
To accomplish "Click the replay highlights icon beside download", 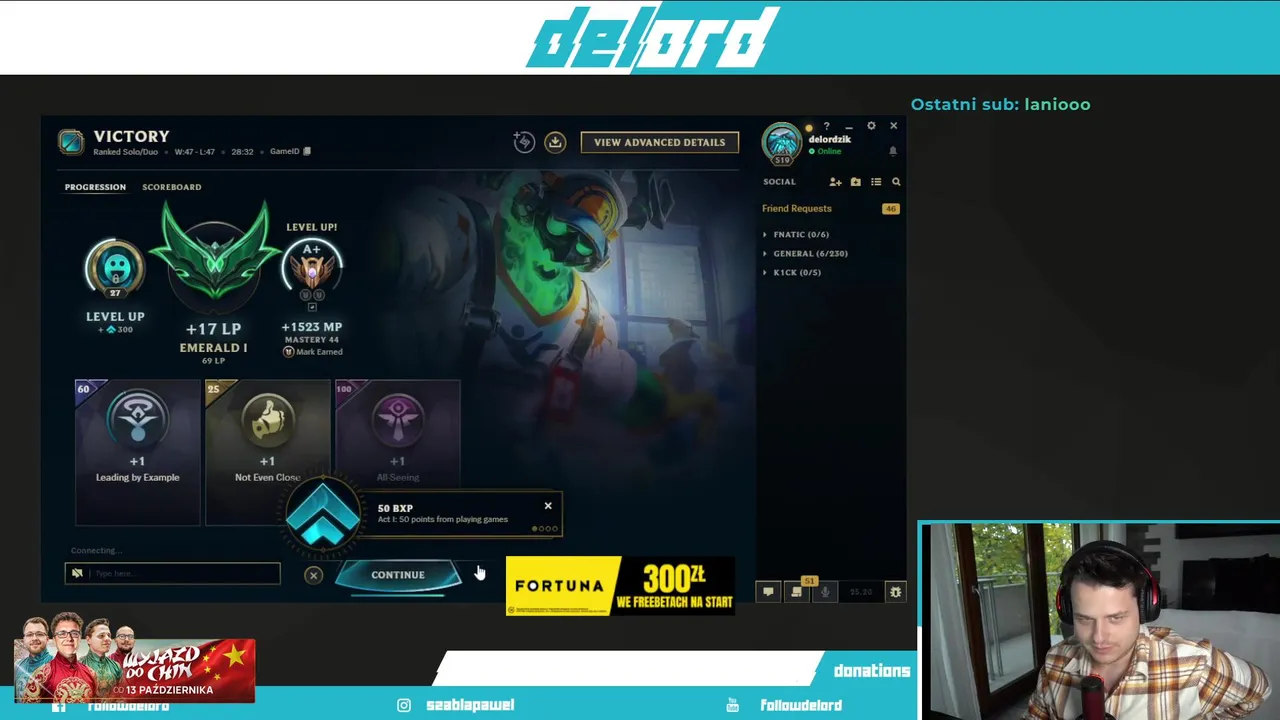I will tap(524, 142).
